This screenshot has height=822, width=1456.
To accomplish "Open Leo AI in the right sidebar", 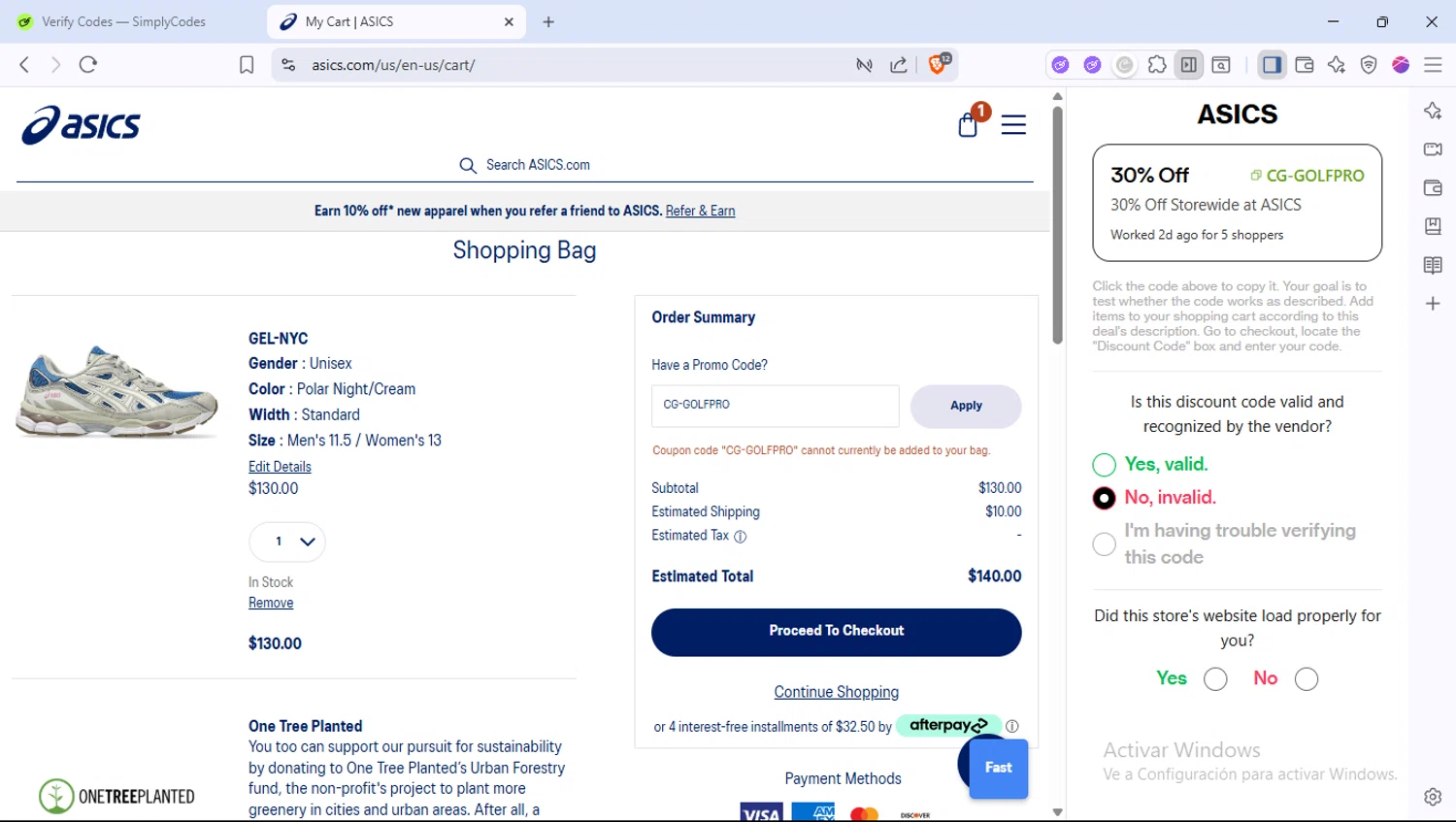I will (x=1433, y=111).
